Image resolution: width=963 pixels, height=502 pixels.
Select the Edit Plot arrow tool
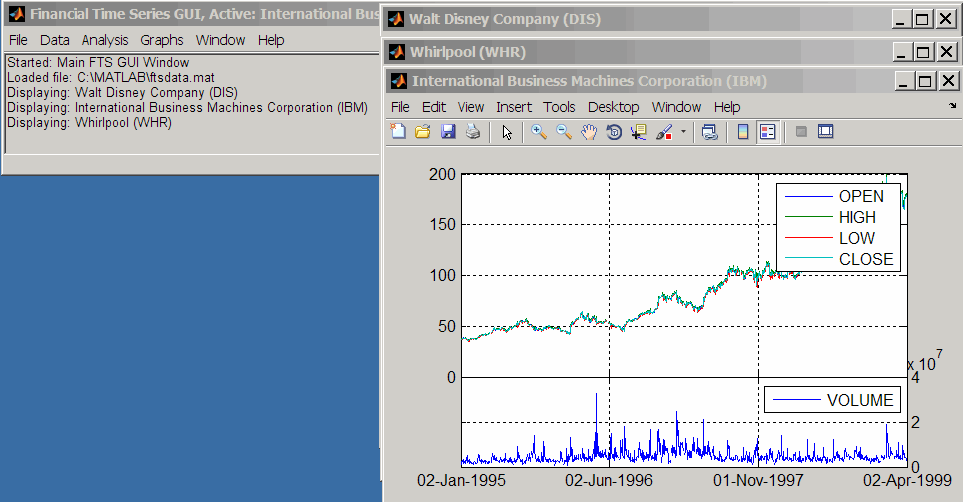click(x=507, y=132)
